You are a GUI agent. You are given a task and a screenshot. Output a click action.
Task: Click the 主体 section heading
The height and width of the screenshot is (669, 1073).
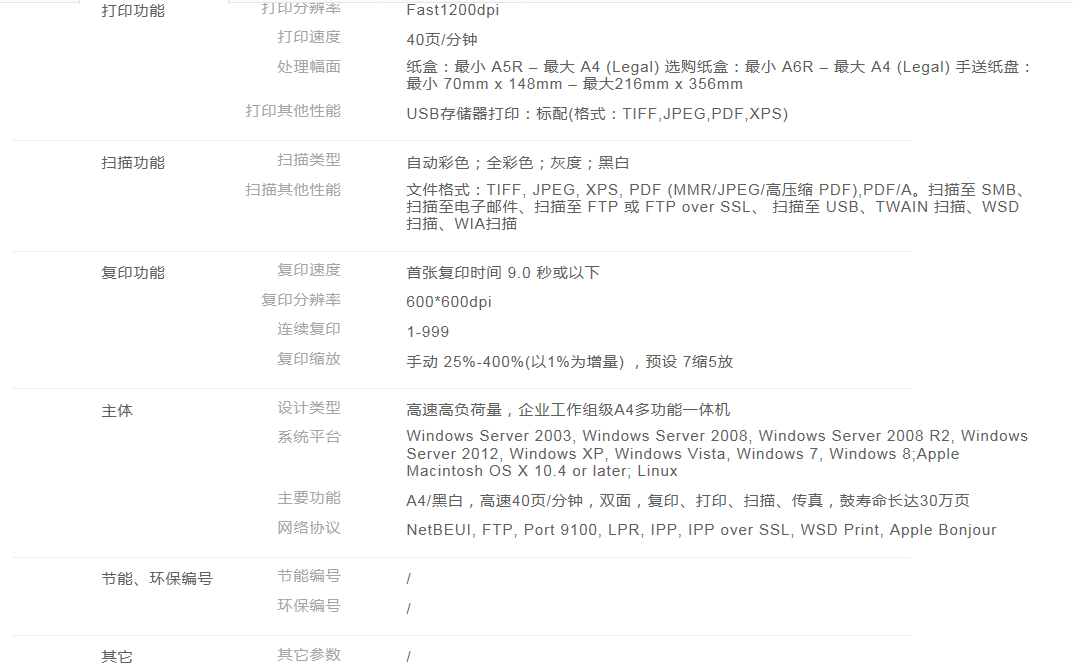pos(117,411)
